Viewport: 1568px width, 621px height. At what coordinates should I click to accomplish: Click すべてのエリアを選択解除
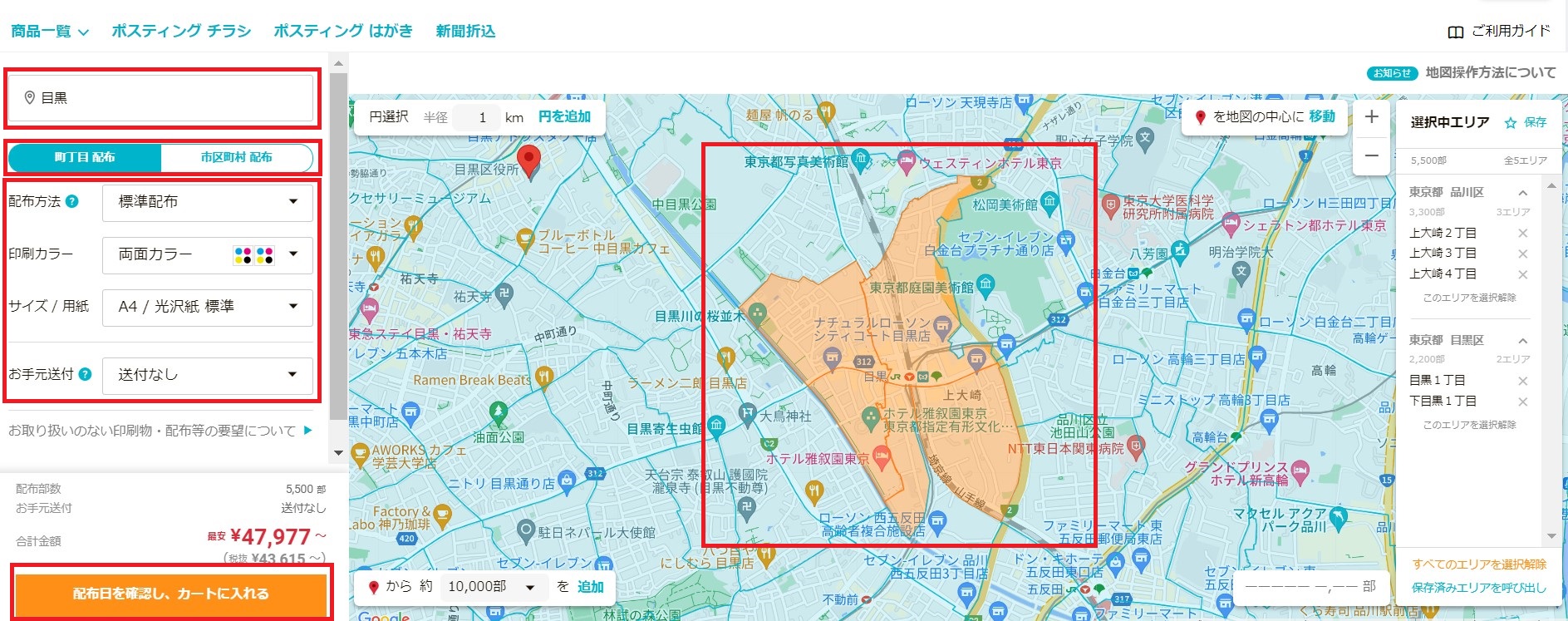(x=1479, y=564)
